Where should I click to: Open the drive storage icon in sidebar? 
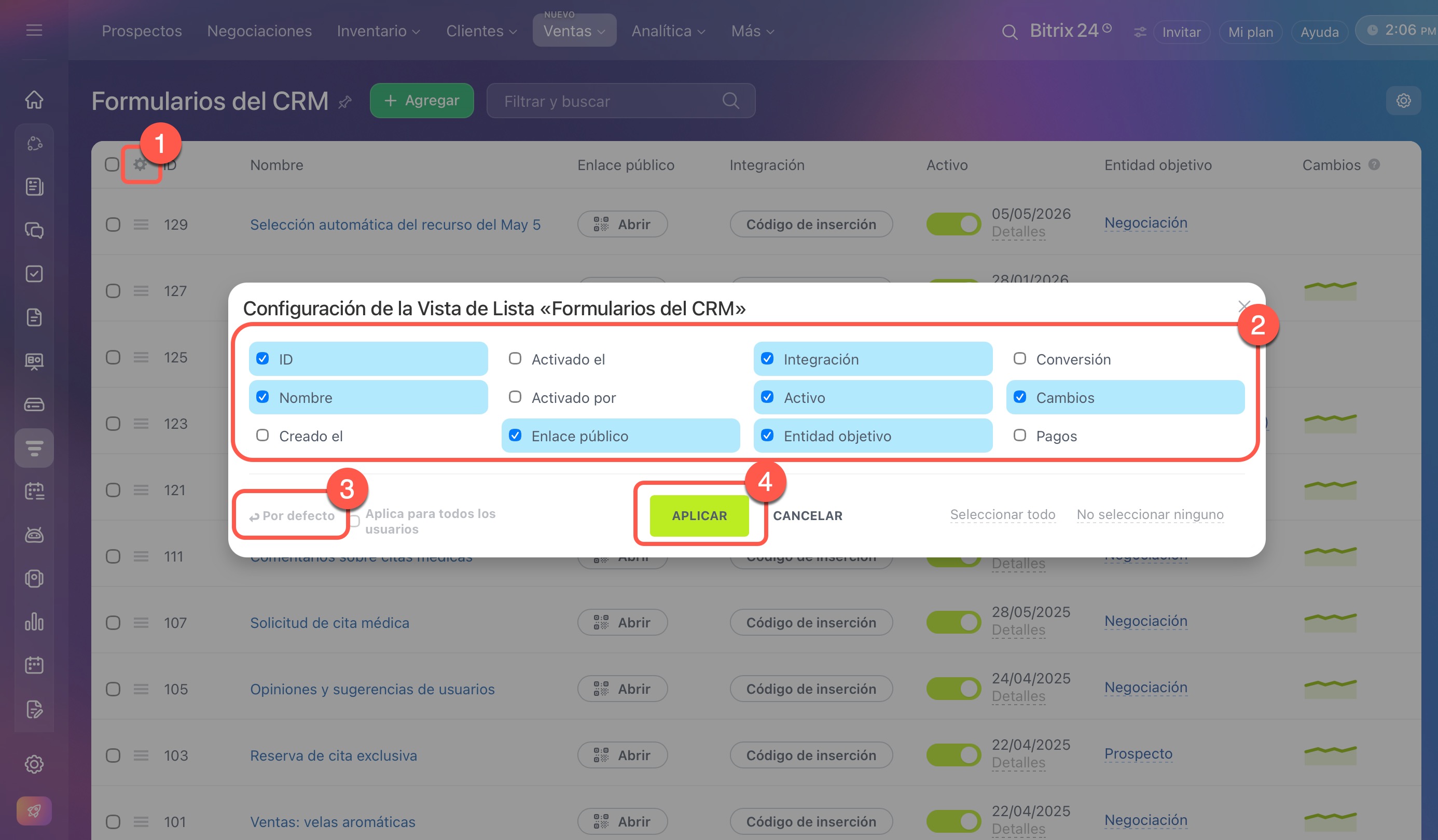34,404
